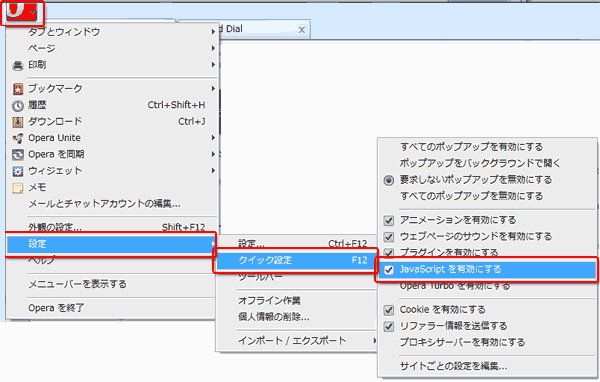Choose オフライン作業 submenu item
Viewport: 600px width, 382px height.
(297, 300)
